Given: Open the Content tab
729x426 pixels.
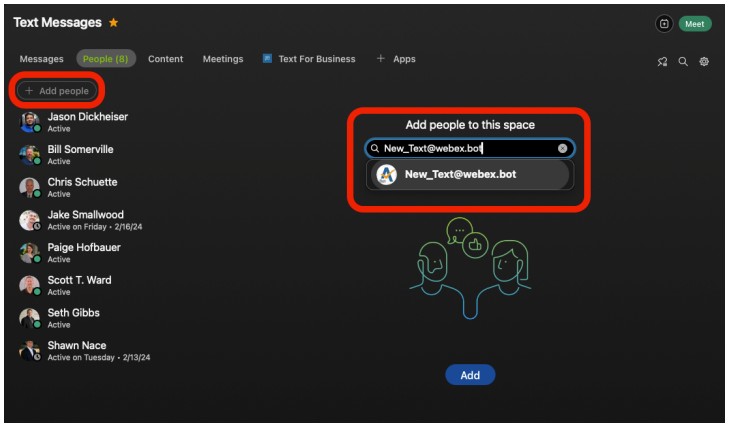Looking at the screenshot, I should coord(166,59).
